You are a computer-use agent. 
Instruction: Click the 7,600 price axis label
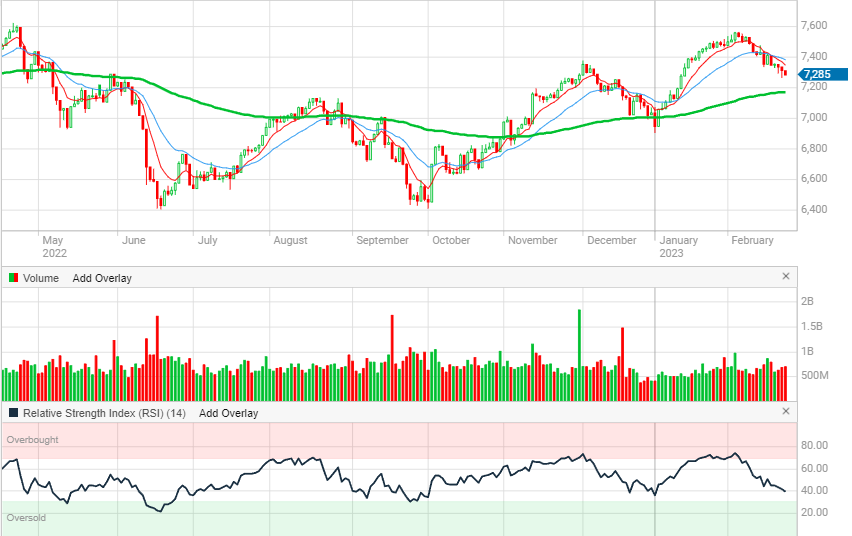click(x=813, y=25)
